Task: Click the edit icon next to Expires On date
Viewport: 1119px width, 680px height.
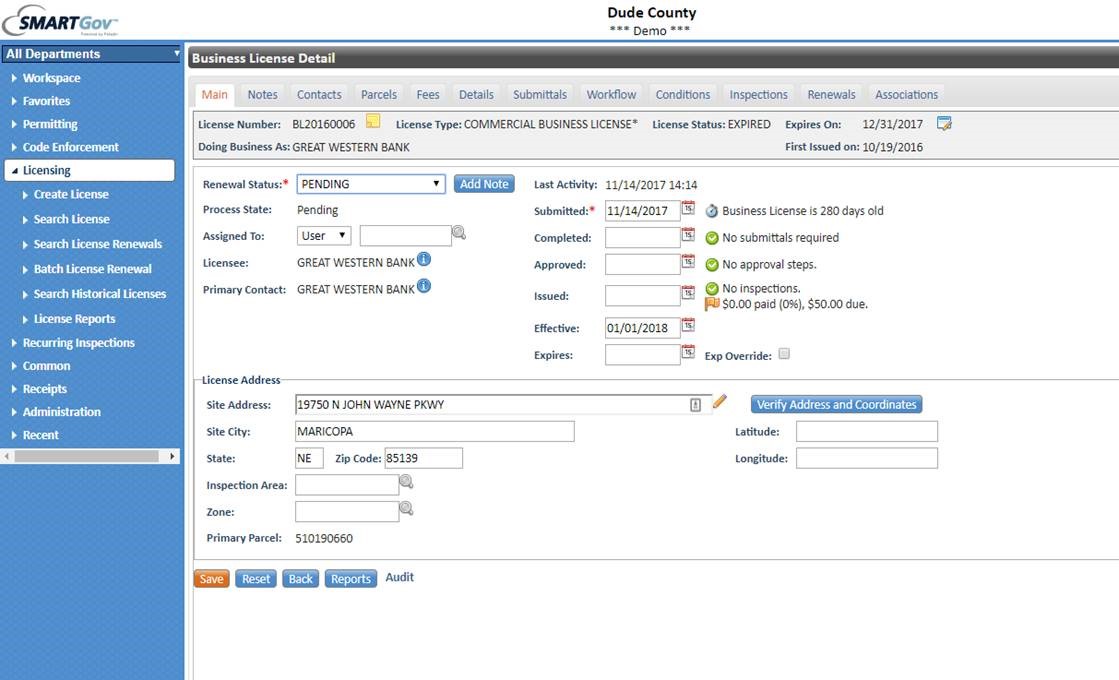Action: pos(944,124)
